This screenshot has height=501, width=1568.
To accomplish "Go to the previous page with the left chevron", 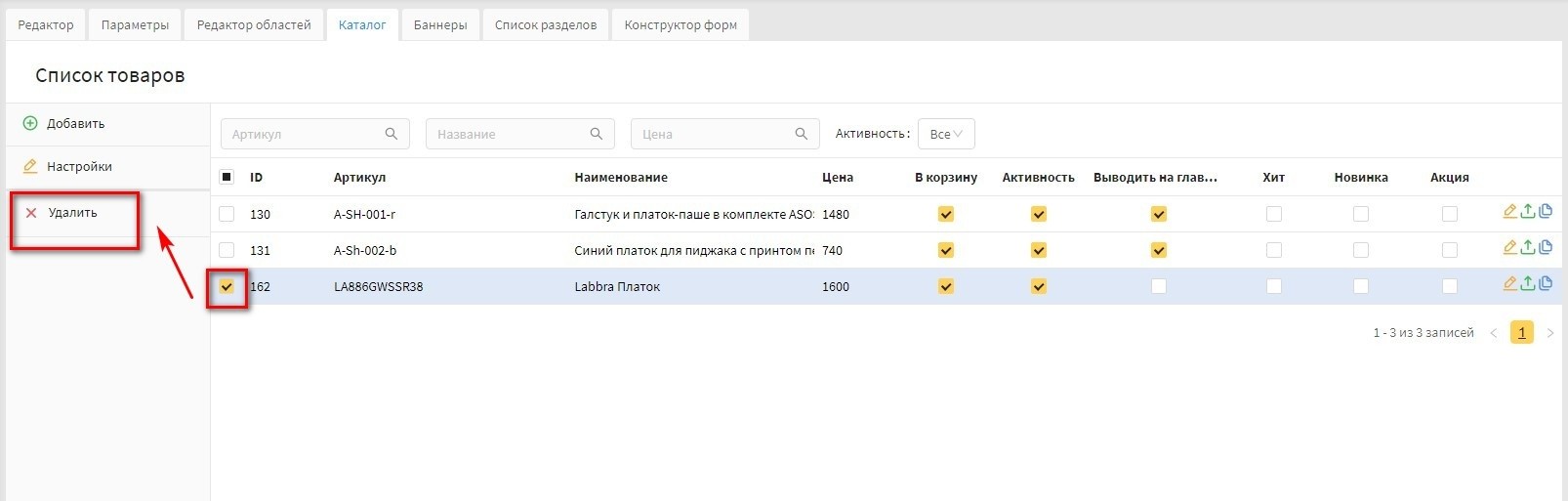I will (1493, 333).
